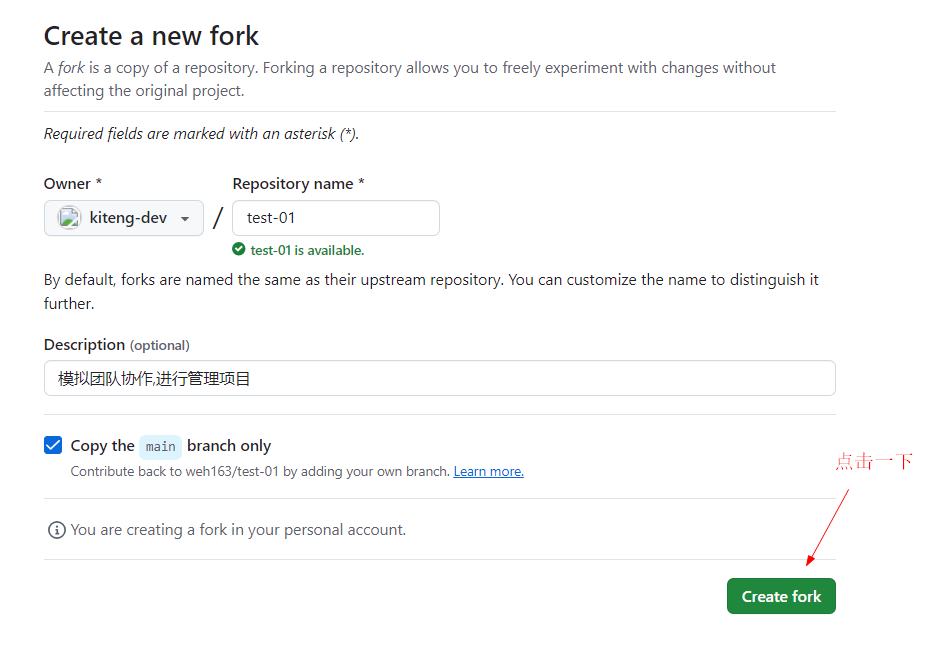949x660 pixels.
Task: Click the red arrow annotation pointing at Create fork
Action: tap(827, 527)
